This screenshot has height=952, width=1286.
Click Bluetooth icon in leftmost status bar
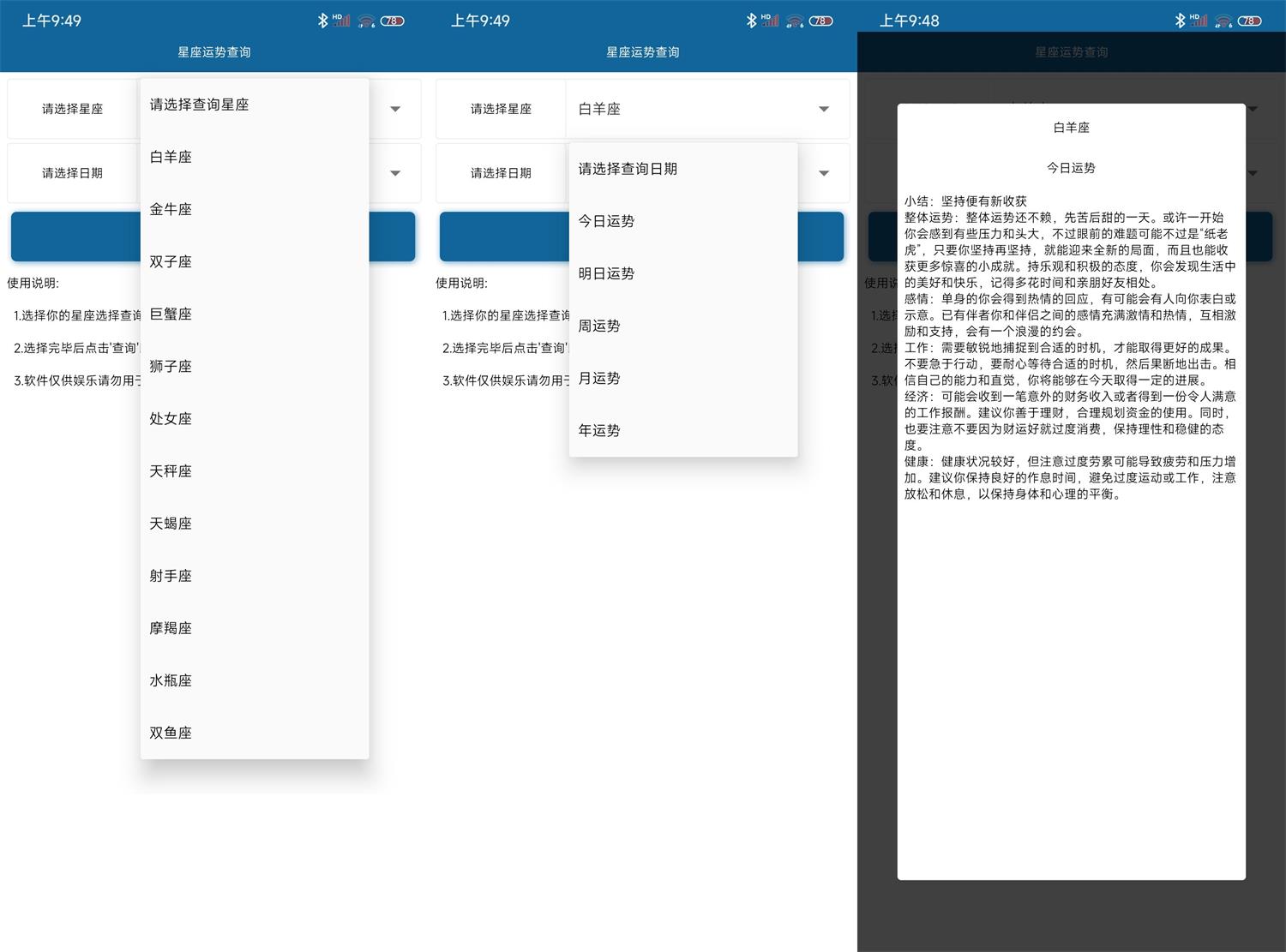[x=322, y=21]
